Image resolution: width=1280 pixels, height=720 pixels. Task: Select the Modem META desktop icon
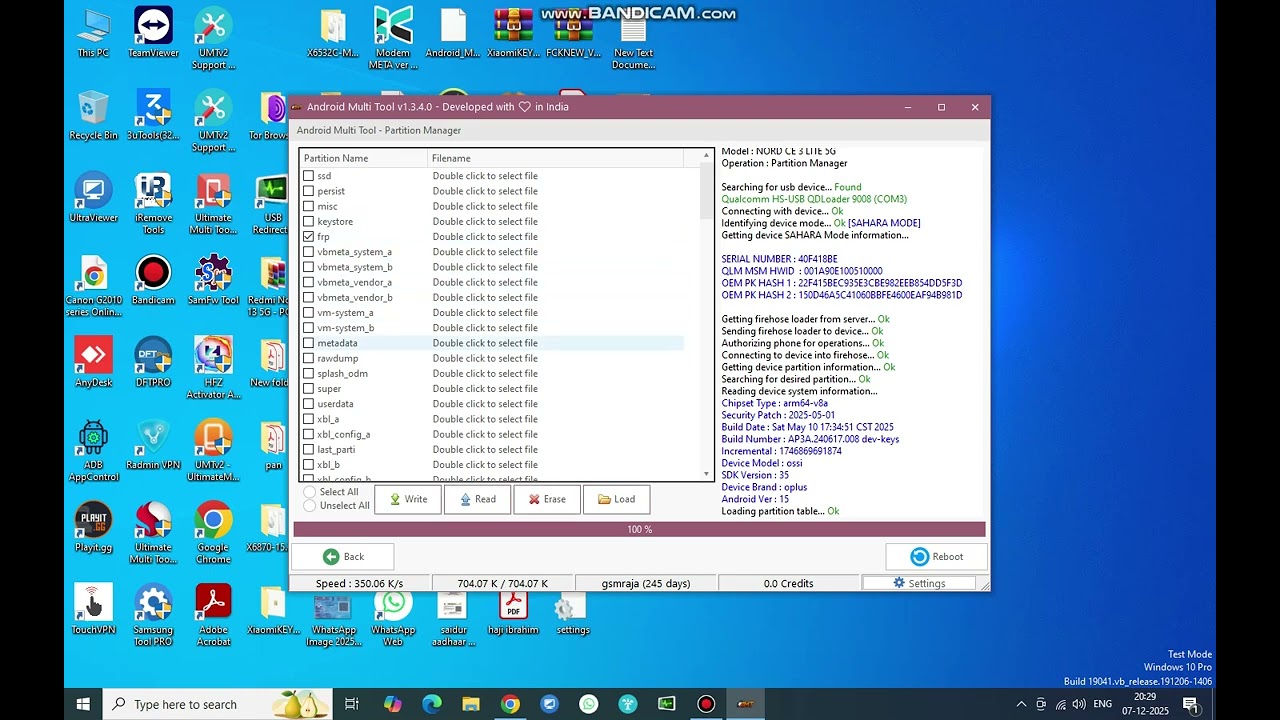pos(393,39)
